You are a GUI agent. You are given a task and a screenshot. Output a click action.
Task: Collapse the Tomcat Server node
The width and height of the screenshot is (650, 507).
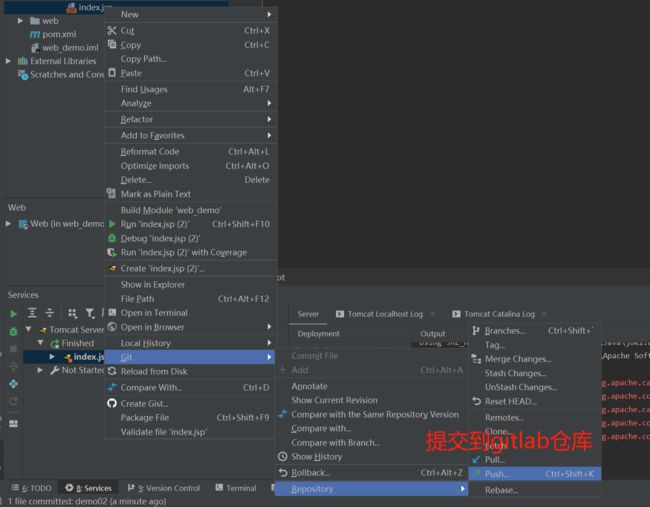tap(28, 329)
